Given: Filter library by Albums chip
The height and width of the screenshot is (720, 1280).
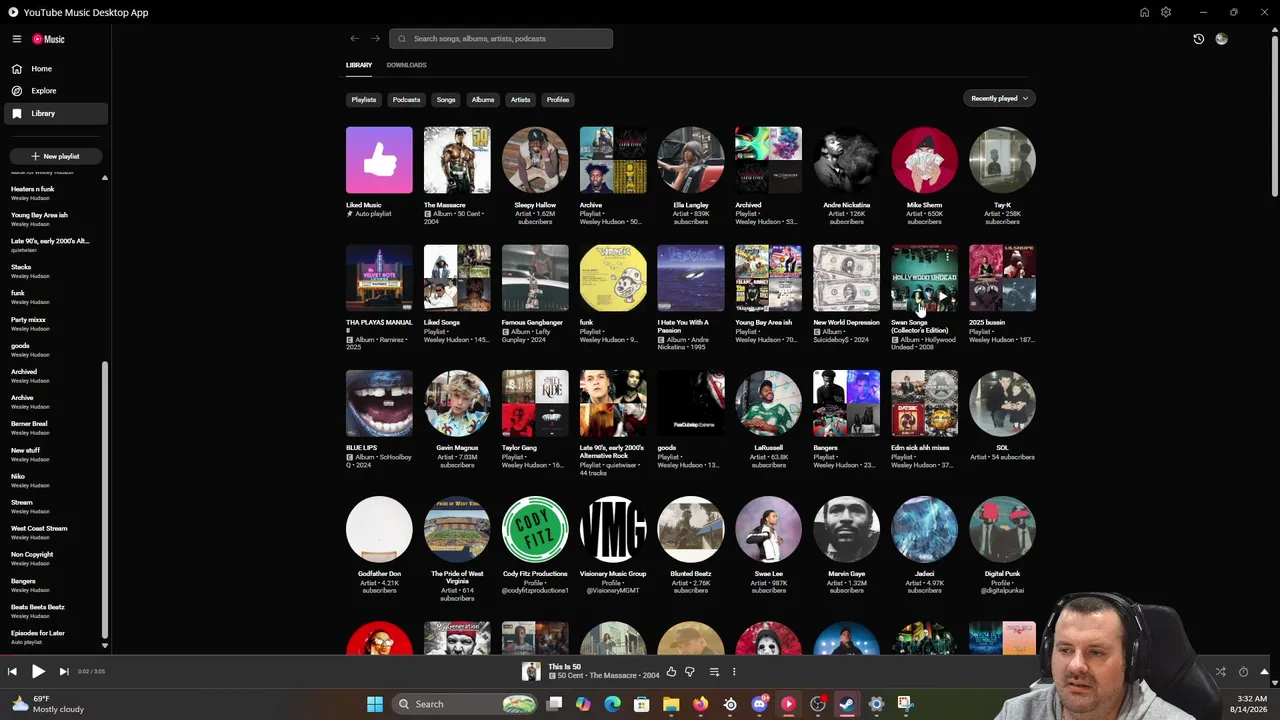Looking at the screenshot, I should coord(483,100).
